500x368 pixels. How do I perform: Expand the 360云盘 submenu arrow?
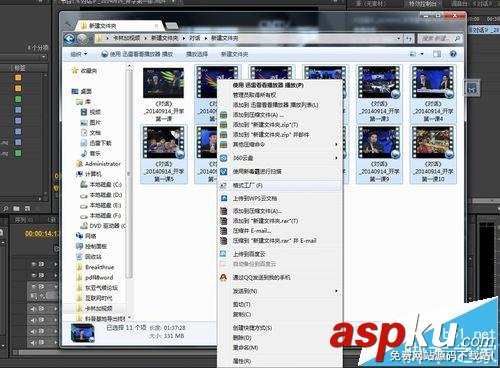336,158
